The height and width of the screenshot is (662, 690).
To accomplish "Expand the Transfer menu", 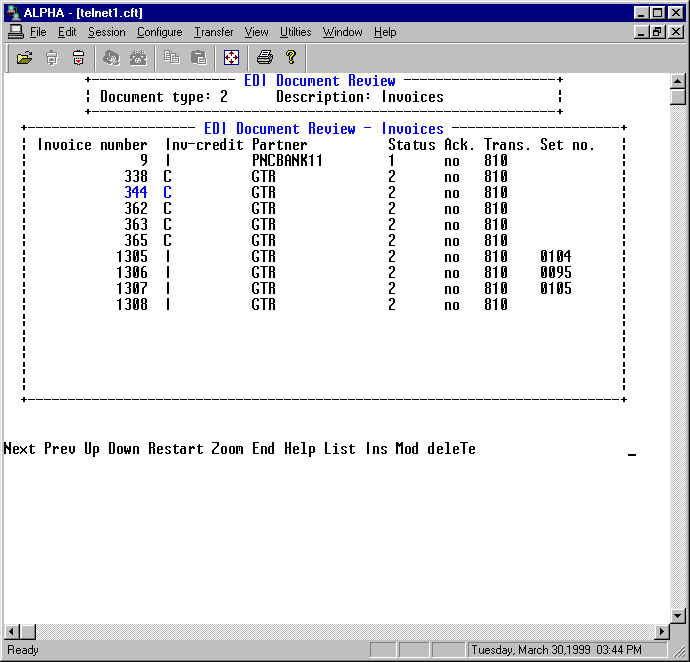I will (213, 32).
